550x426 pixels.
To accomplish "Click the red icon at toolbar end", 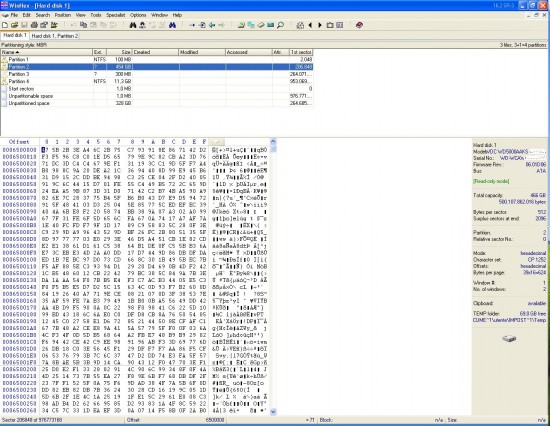I will [359, 25].
